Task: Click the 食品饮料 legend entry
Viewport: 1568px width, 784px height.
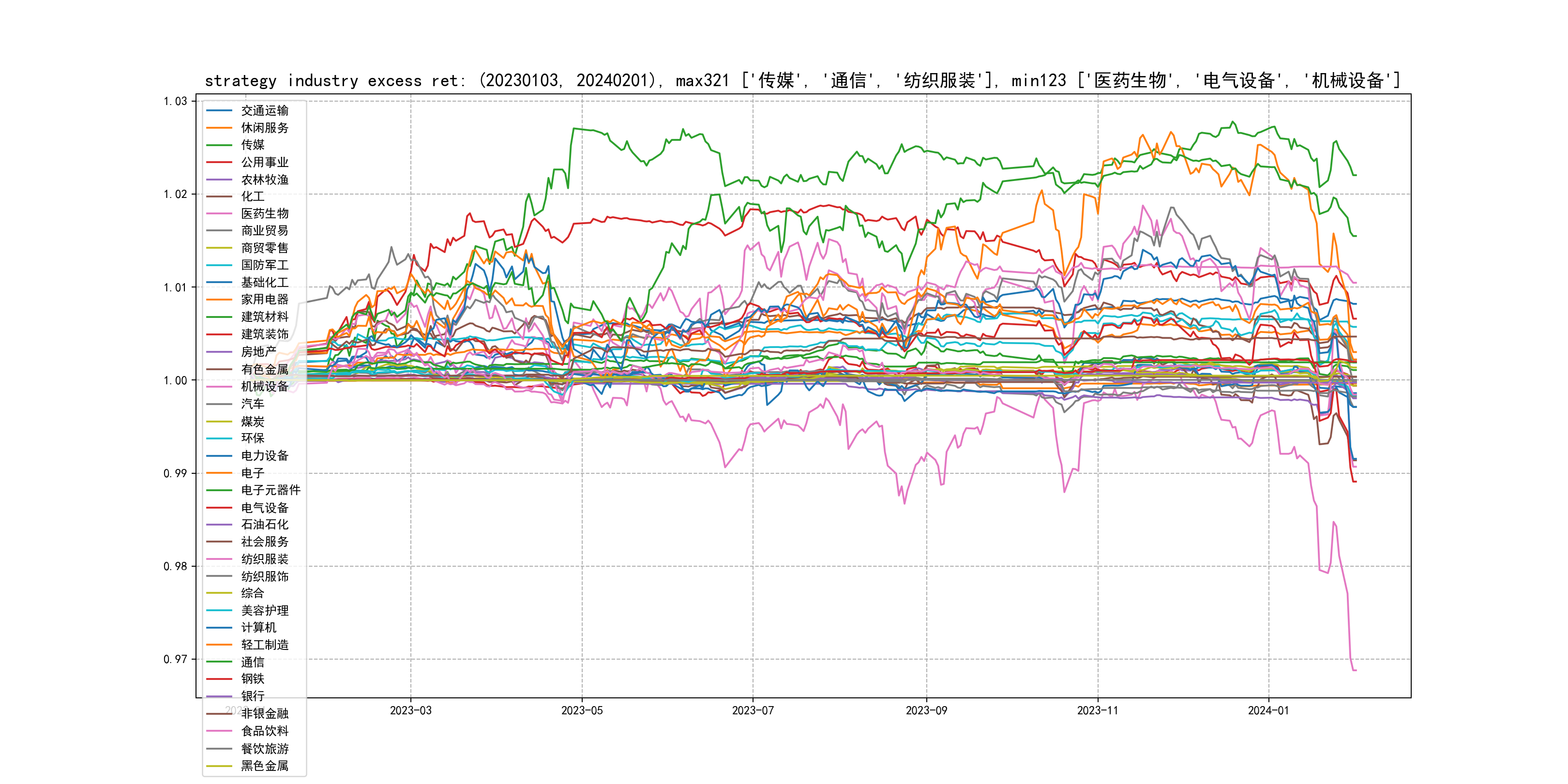Action: click(264, 731)
